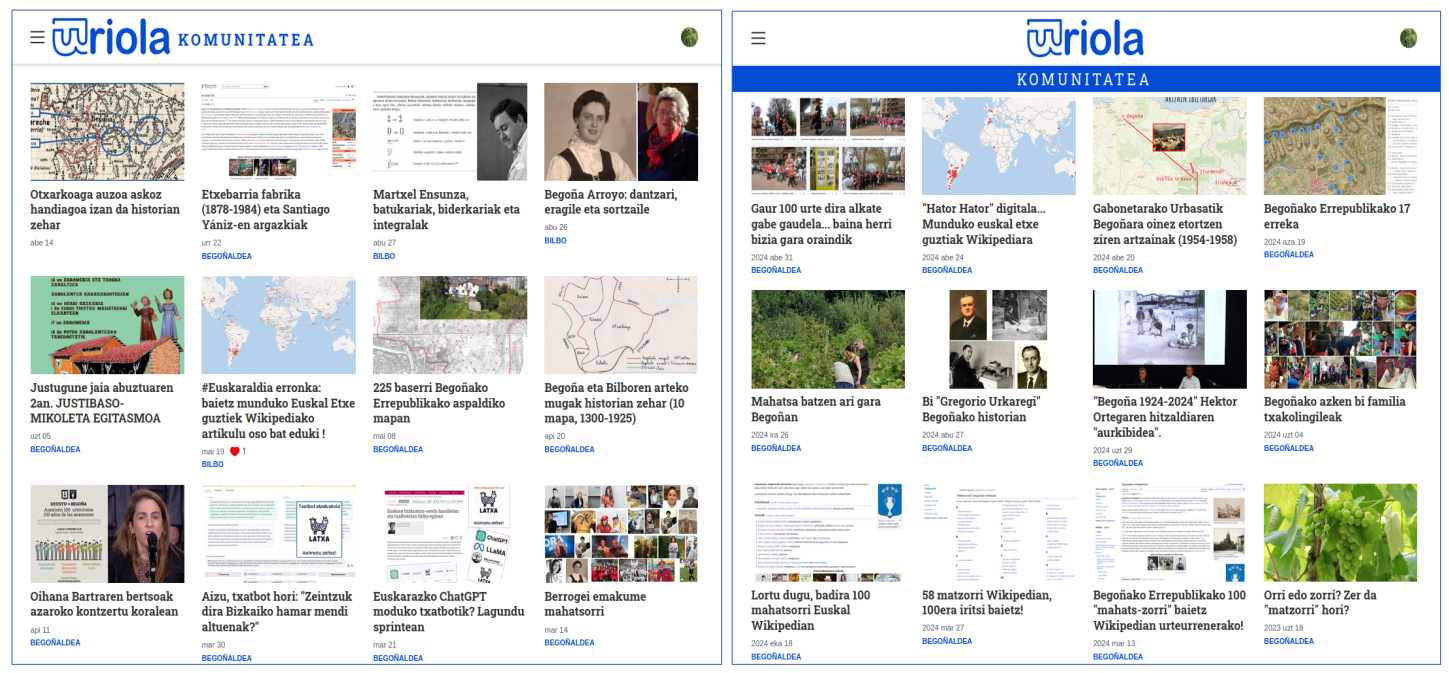Click the user avatar in right page header
1449x673 pixels.
click(x=1408, y=38)
